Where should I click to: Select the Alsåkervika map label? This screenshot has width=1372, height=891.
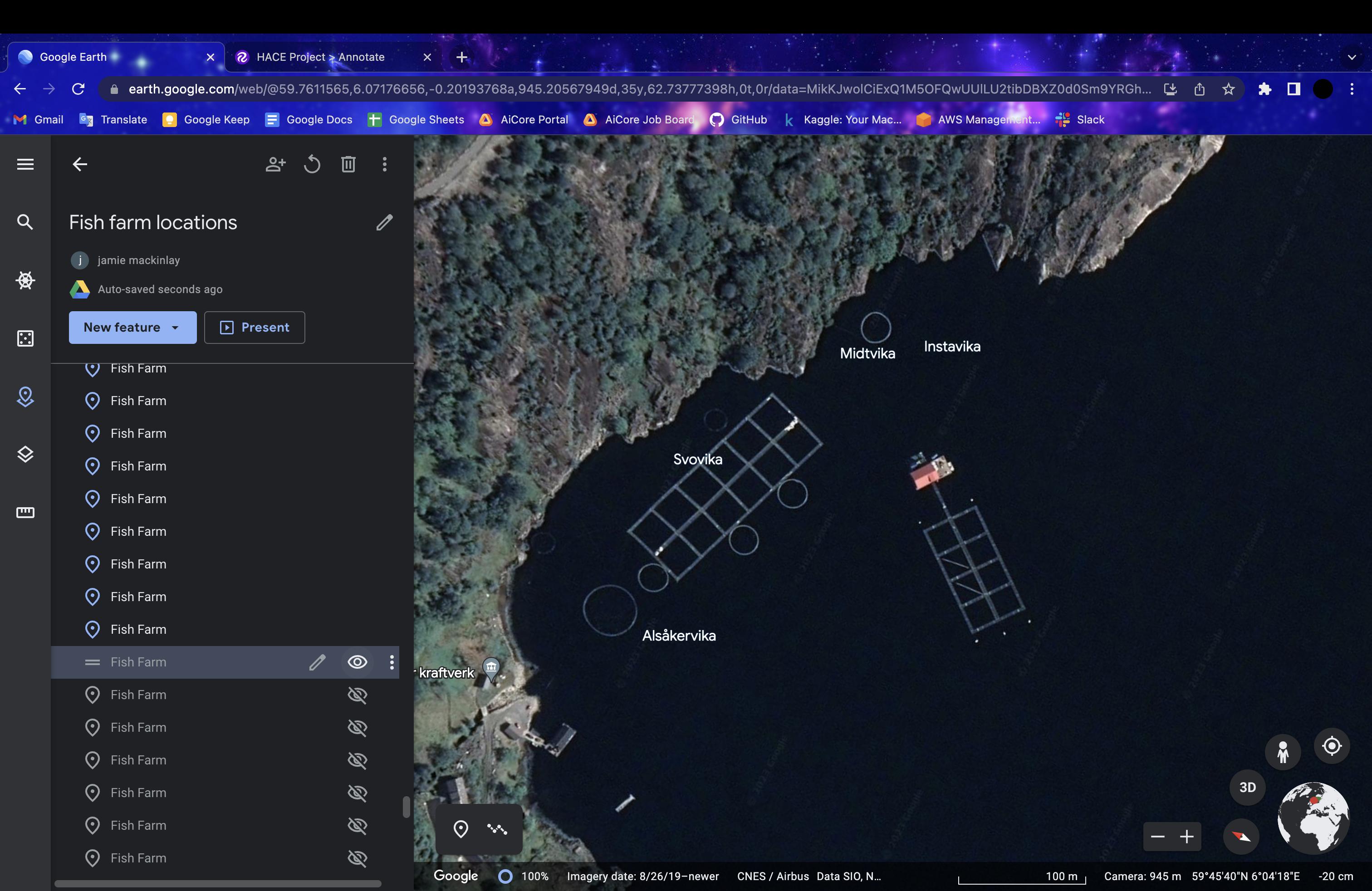(679, 636)
